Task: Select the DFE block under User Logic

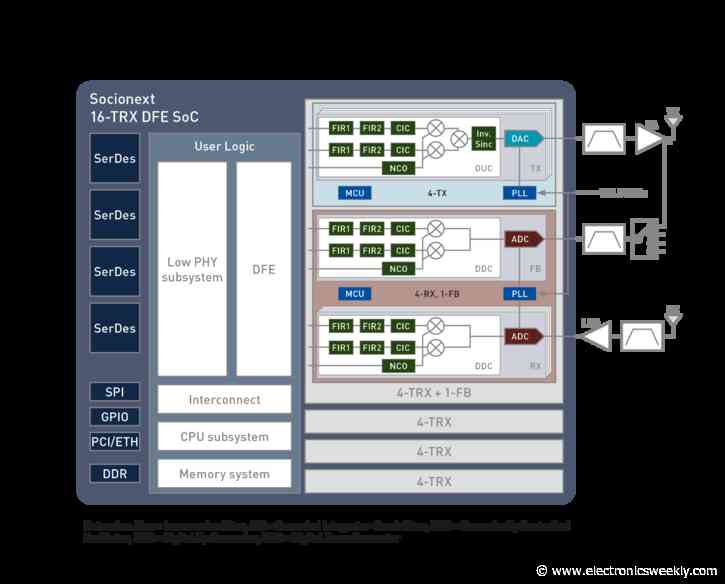Action: (x=264, y=269)
